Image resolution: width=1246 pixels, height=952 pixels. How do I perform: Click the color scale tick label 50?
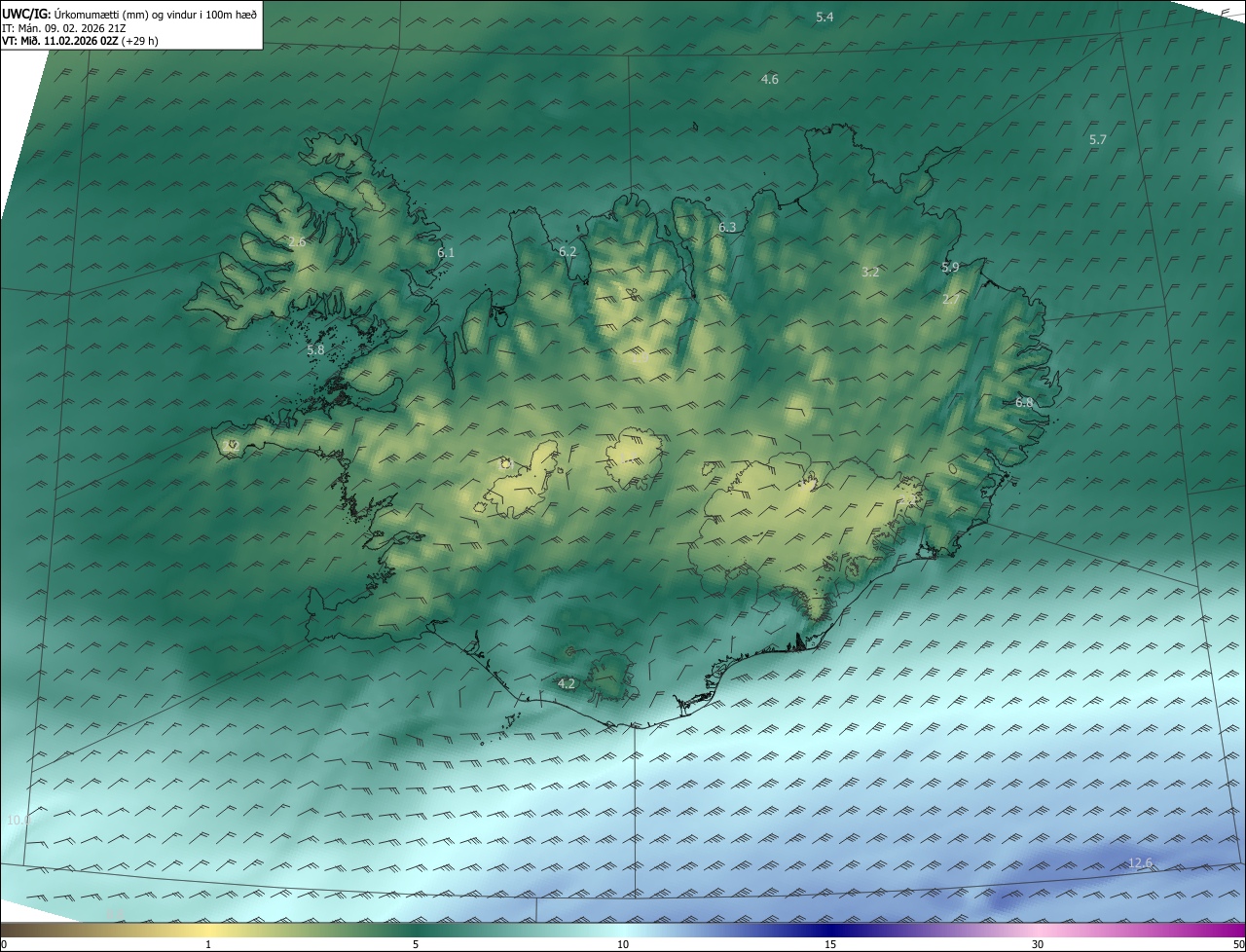(1237, 944)
